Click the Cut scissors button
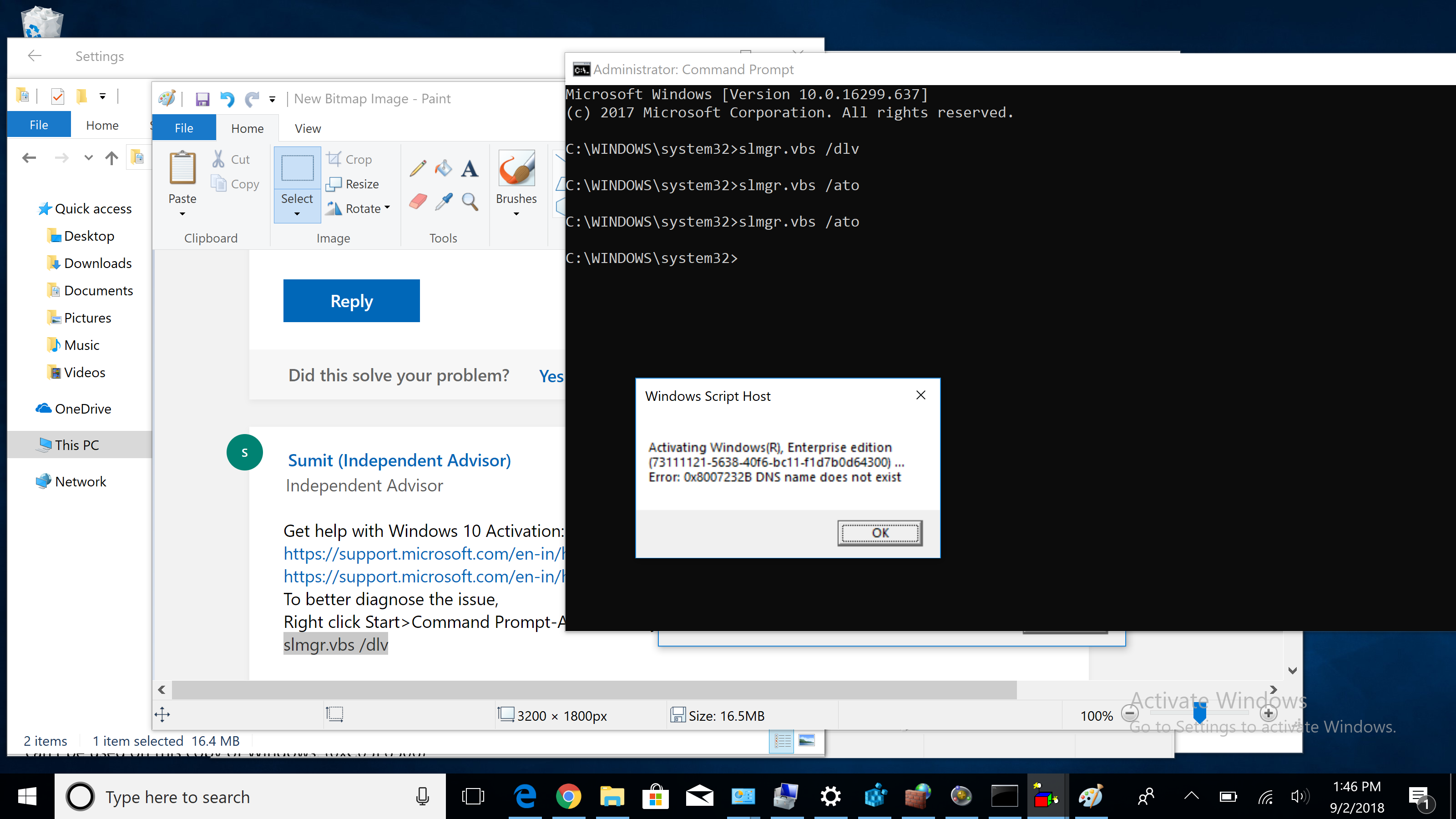 (x=231, y=159)
